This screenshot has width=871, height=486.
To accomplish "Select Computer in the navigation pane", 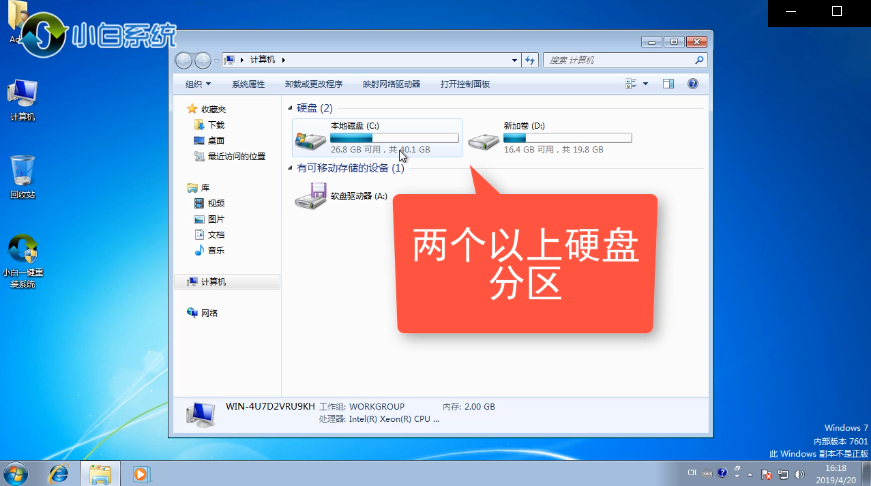I will [227, 282].
